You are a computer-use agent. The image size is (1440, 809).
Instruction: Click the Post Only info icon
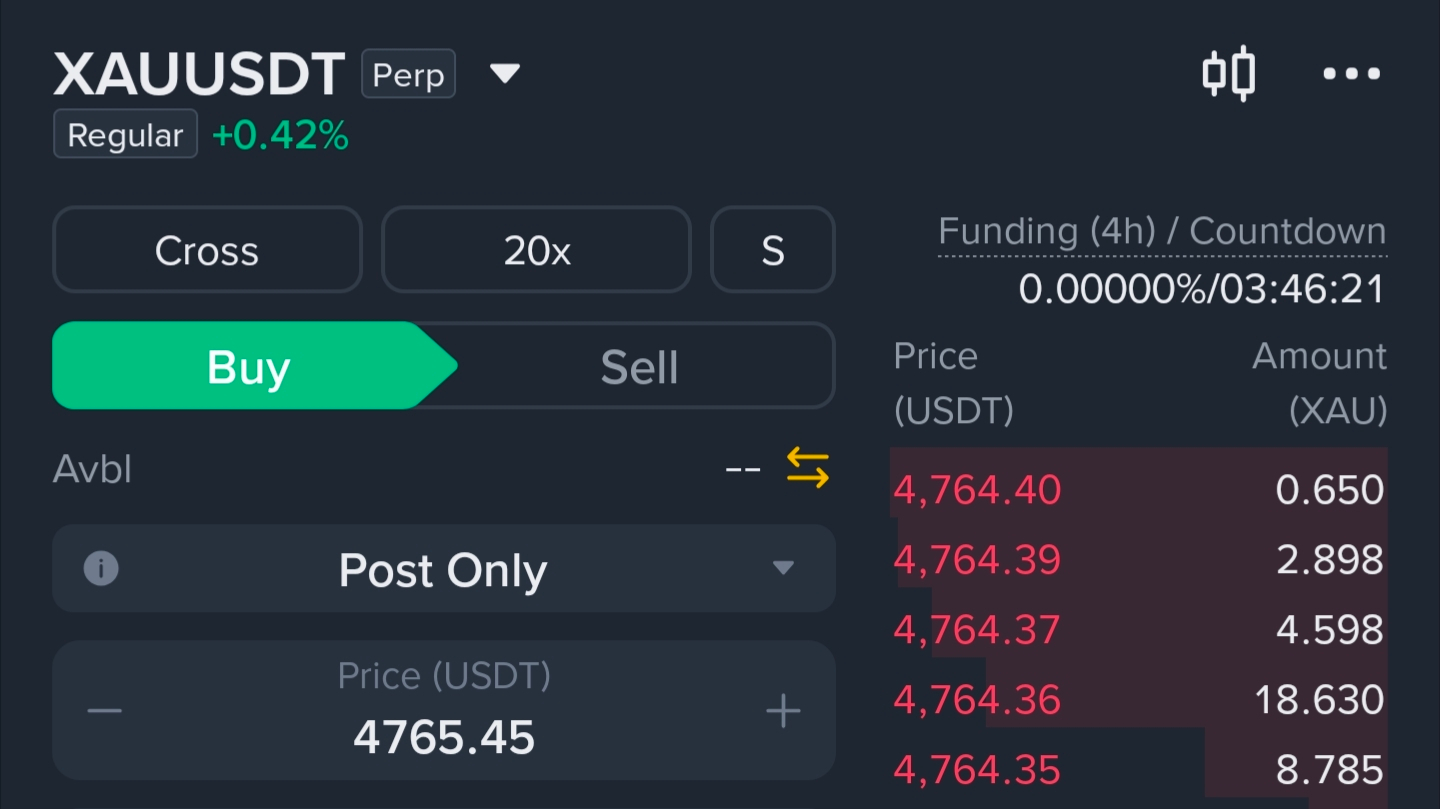(x=101, y=569)
